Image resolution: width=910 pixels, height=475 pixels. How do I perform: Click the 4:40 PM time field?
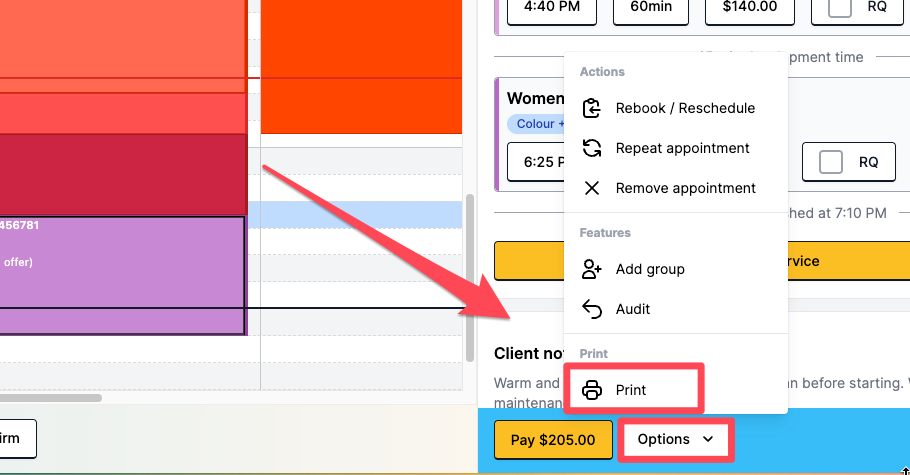[x=552, y=8]
